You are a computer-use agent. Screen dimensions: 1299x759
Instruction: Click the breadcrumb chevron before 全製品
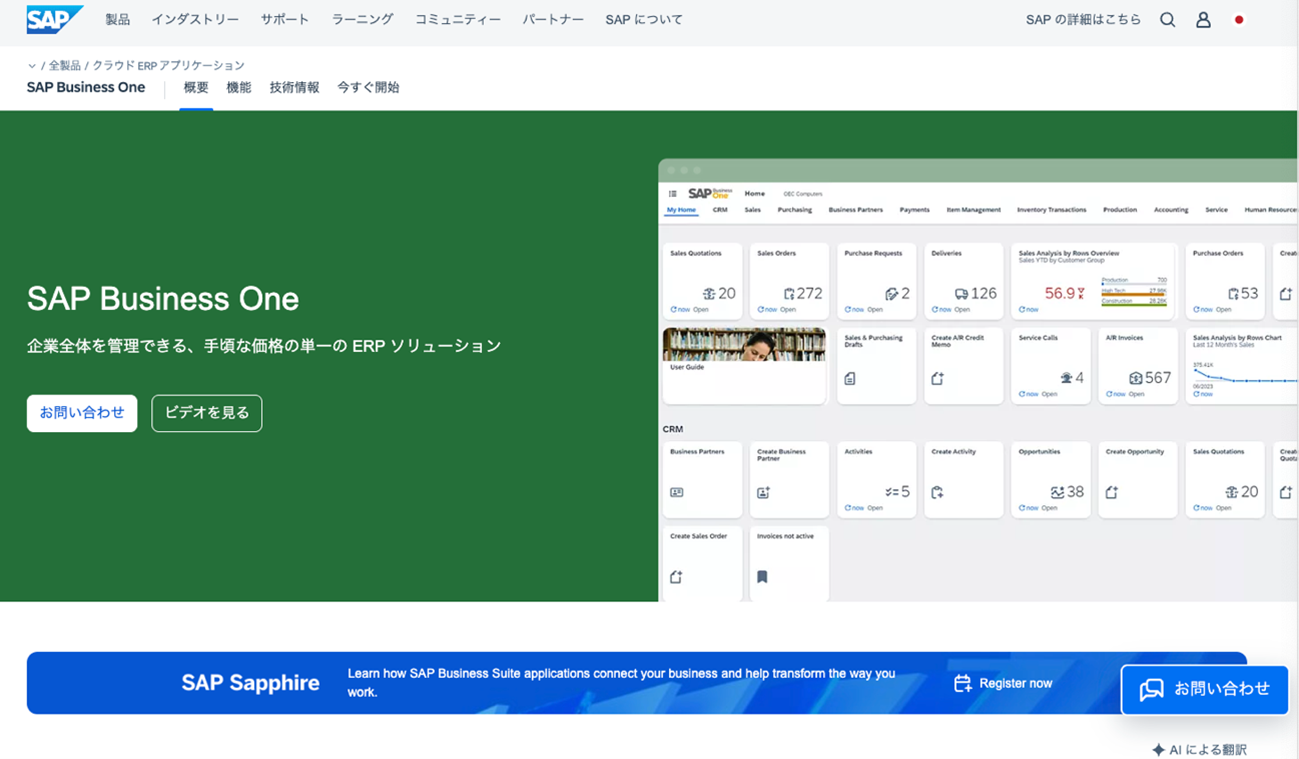pos(32,66)
